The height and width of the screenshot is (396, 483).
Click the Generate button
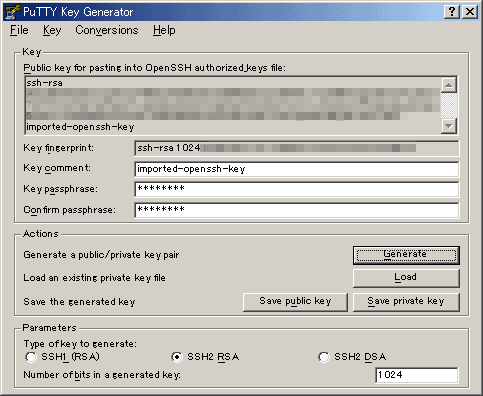[x=406, y=255]
